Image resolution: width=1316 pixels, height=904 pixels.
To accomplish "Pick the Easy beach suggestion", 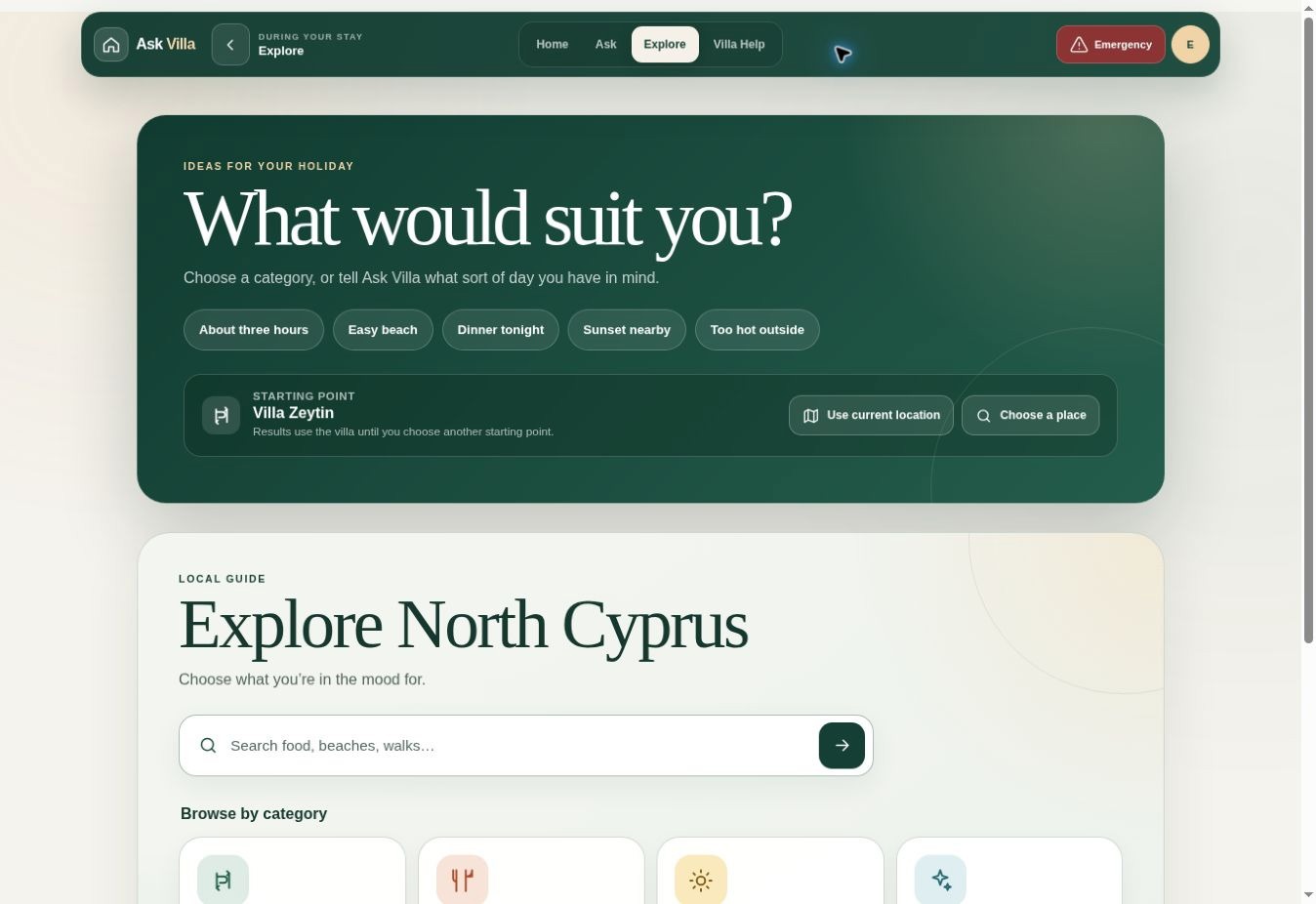I will point(383,330).
